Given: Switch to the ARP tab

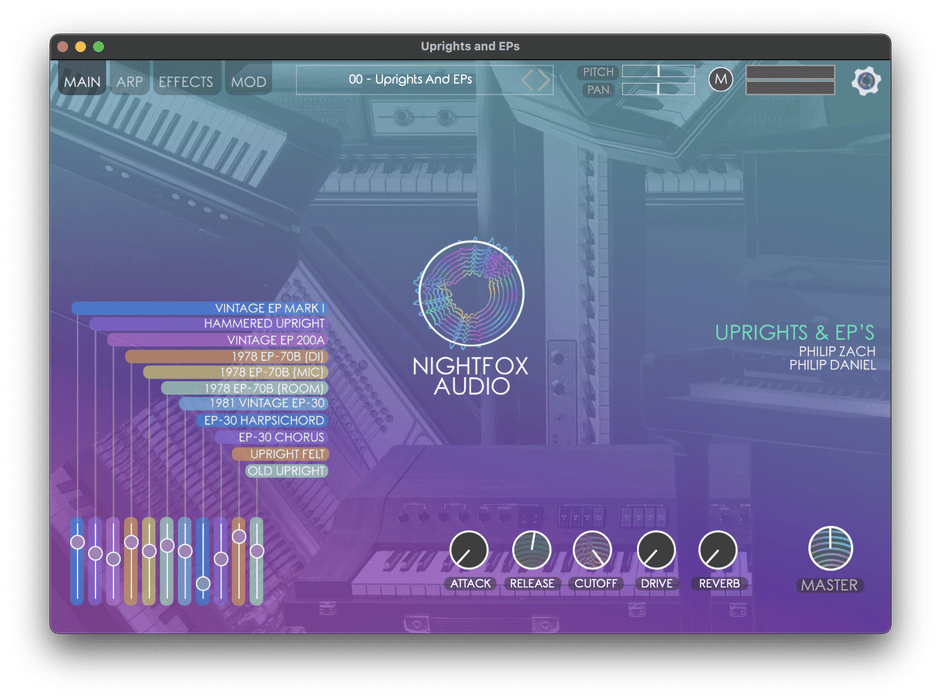Looking at the screenshot, I should (x=130, y=82).
